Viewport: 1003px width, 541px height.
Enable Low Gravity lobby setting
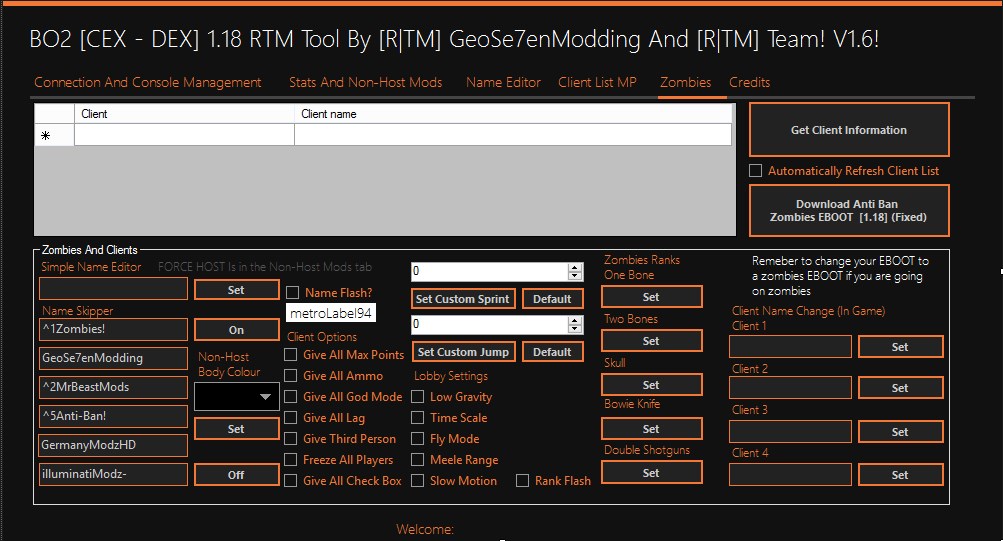tap(418, 396)
